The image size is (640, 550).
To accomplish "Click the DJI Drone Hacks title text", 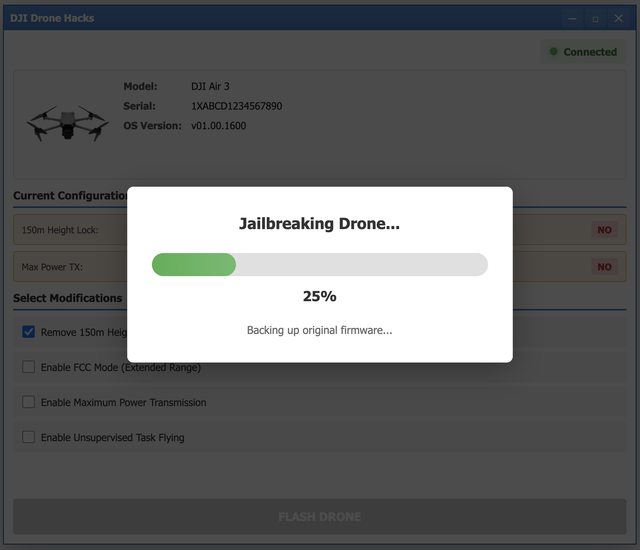I will pyautogui.click(x=52, y=18).
